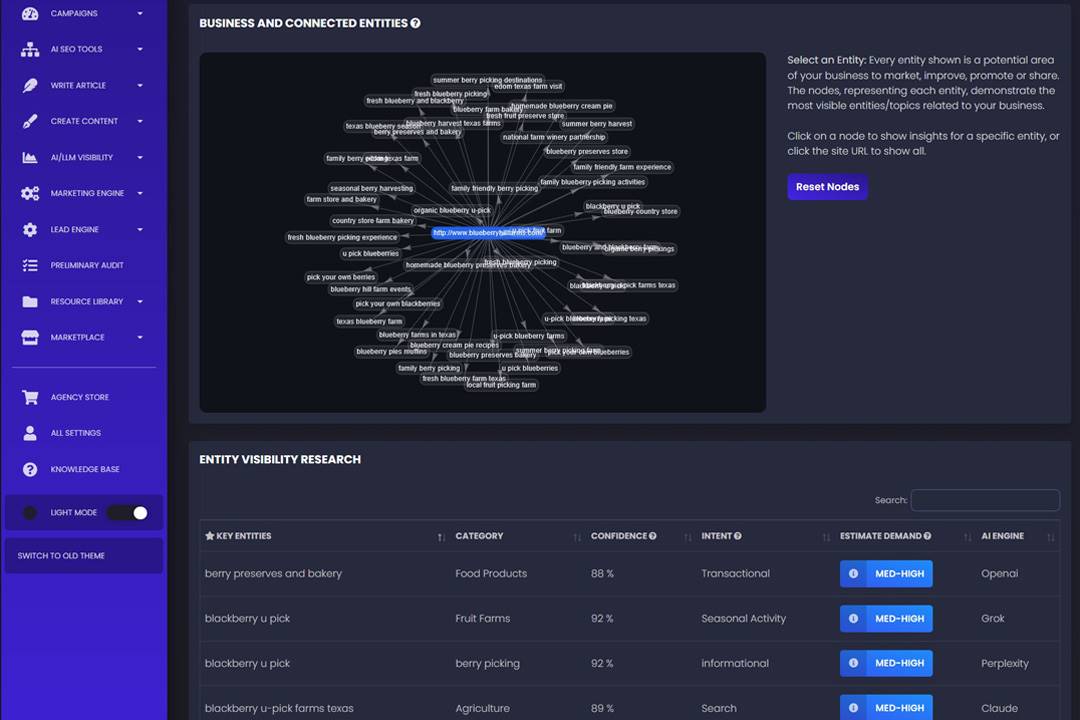
Task: Click the Write Article feather icon
Action: coord(30,85)
